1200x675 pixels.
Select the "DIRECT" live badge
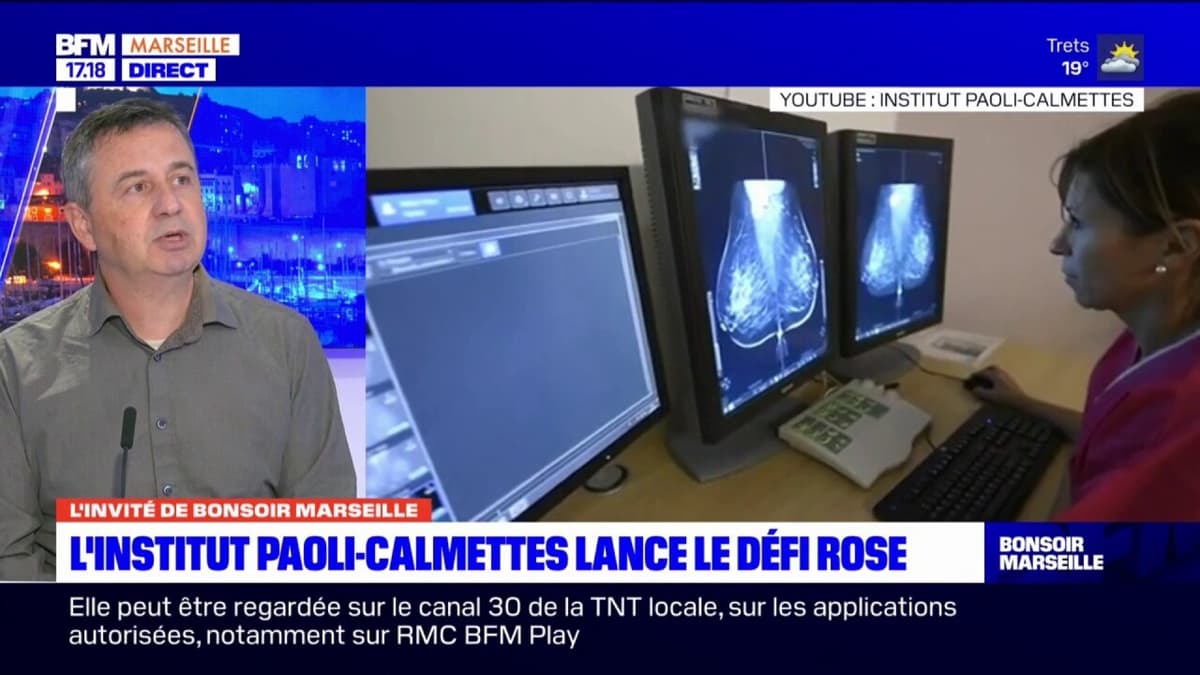(x=168, y=70)
